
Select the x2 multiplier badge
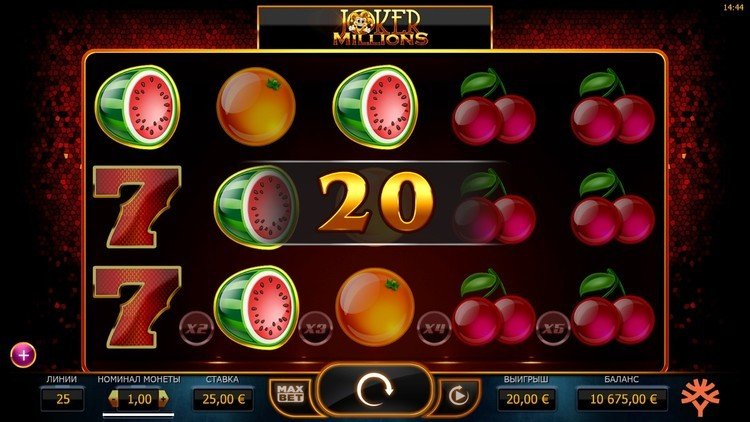point(196,328)
